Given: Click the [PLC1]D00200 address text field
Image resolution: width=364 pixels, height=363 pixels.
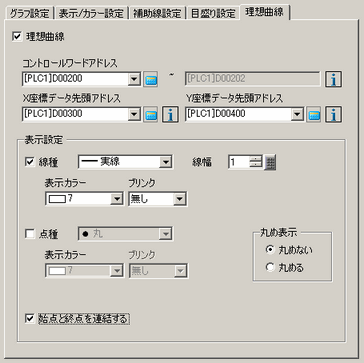Looking at the screenshot, I should point(75,80).
